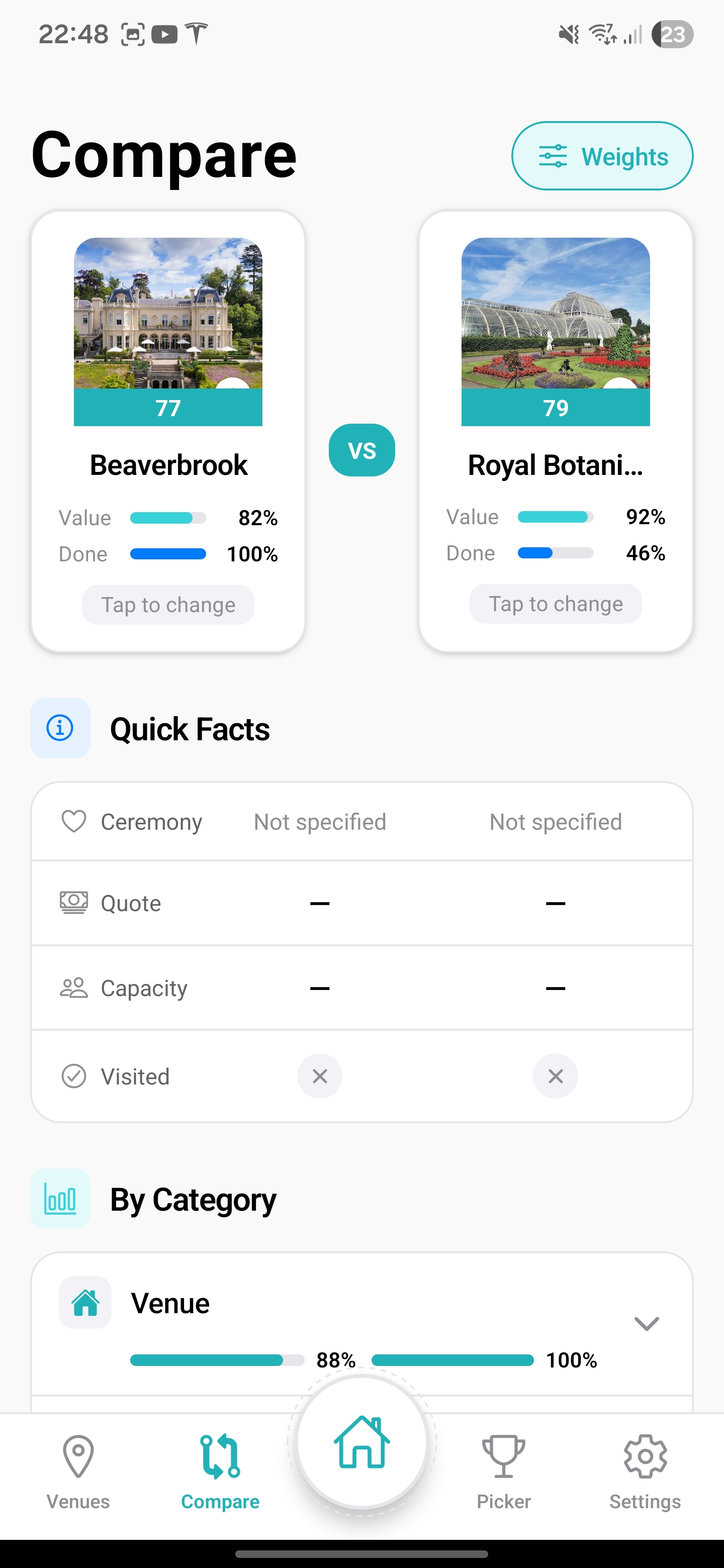Tap the Quick Facts info icon
Viewport: 724px width, 1568px height.
click(60, 728)
